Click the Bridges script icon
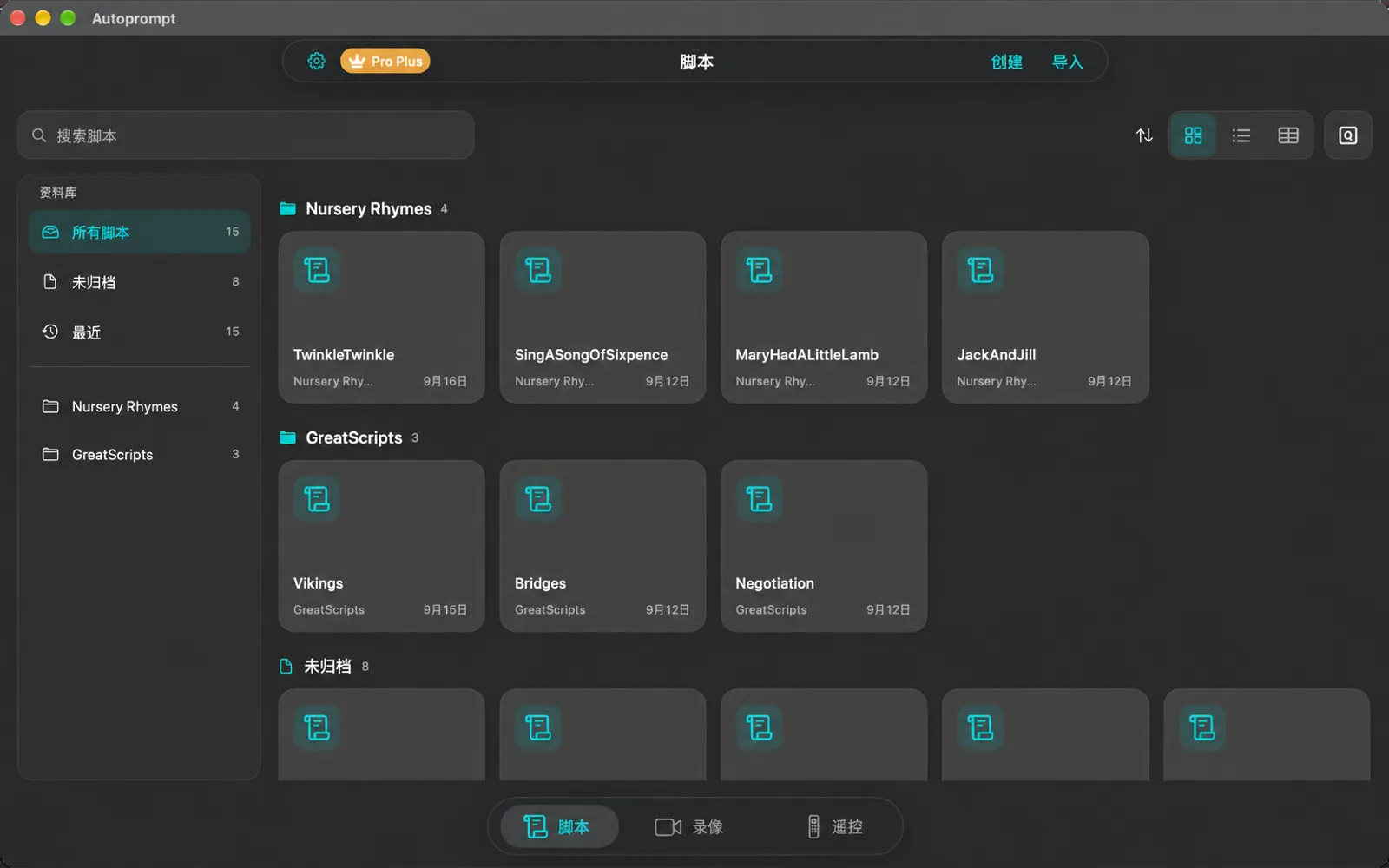This screenshot has height=868, width=1389. pyautogui.click(x=538, y=499)
